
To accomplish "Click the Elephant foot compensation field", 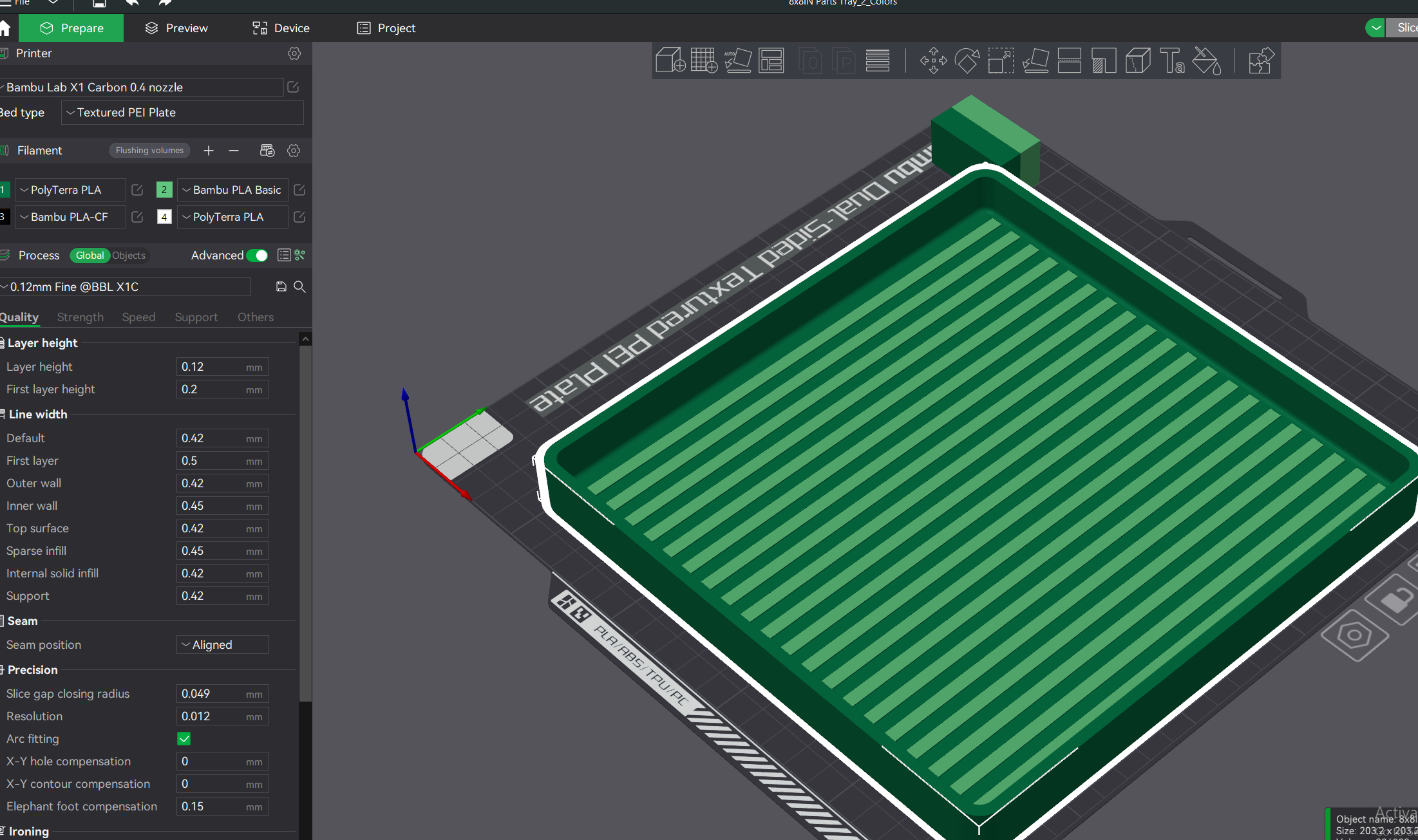I will point(223,807).
